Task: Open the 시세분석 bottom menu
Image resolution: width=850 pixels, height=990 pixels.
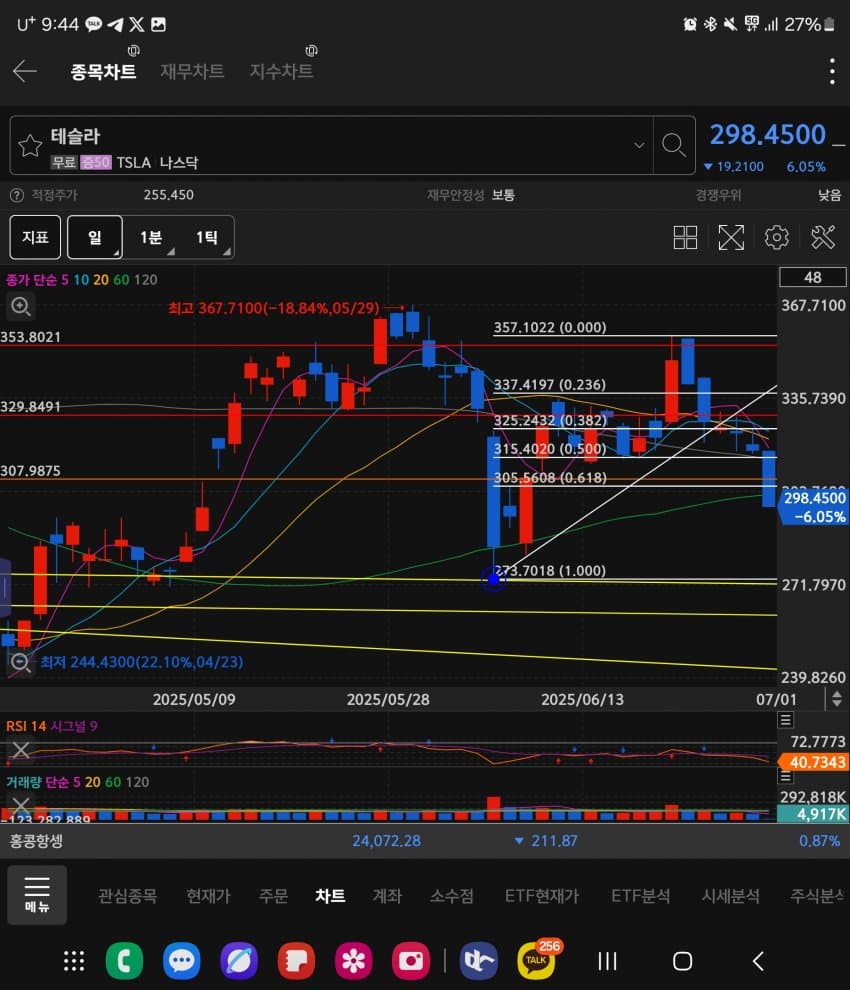Action: pos(731,896)
